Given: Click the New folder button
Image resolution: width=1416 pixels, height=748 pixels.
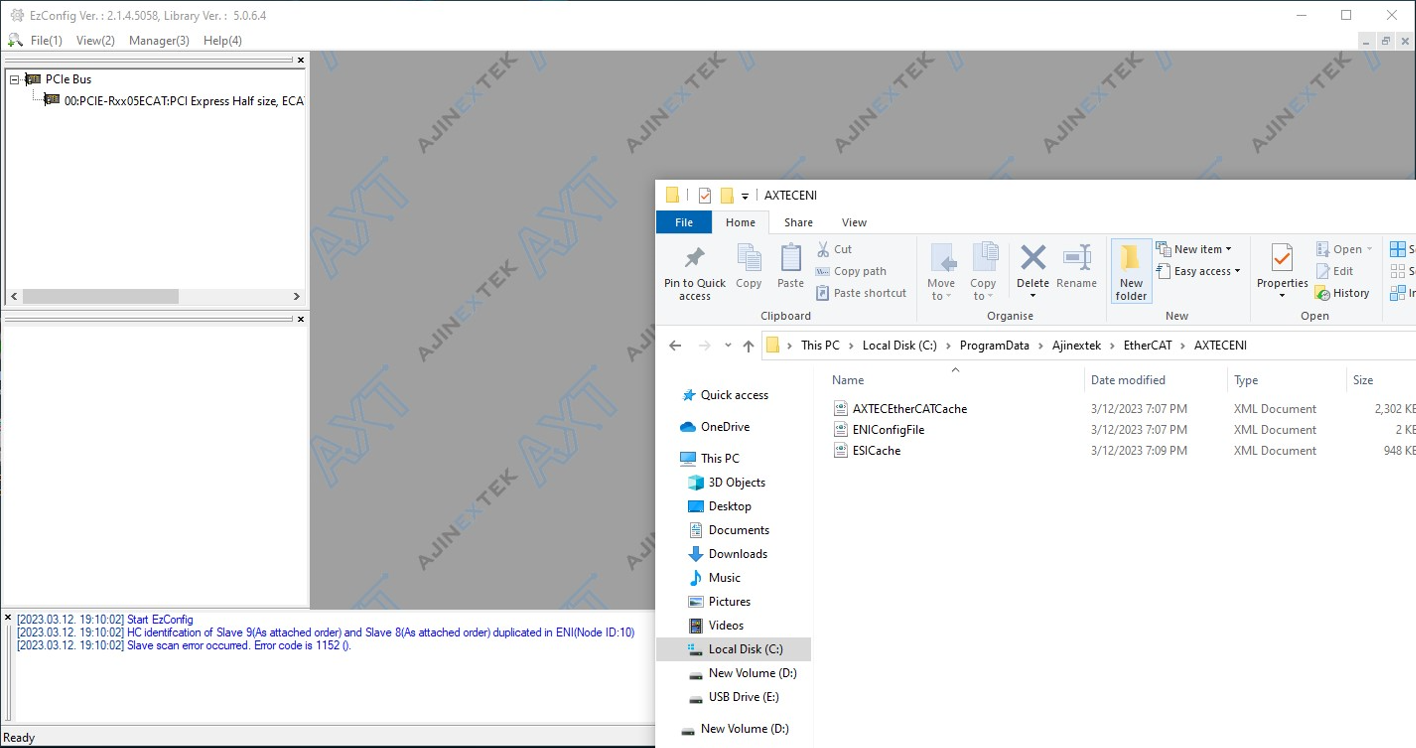Looking at the screenshot, I should [1131, 271].
